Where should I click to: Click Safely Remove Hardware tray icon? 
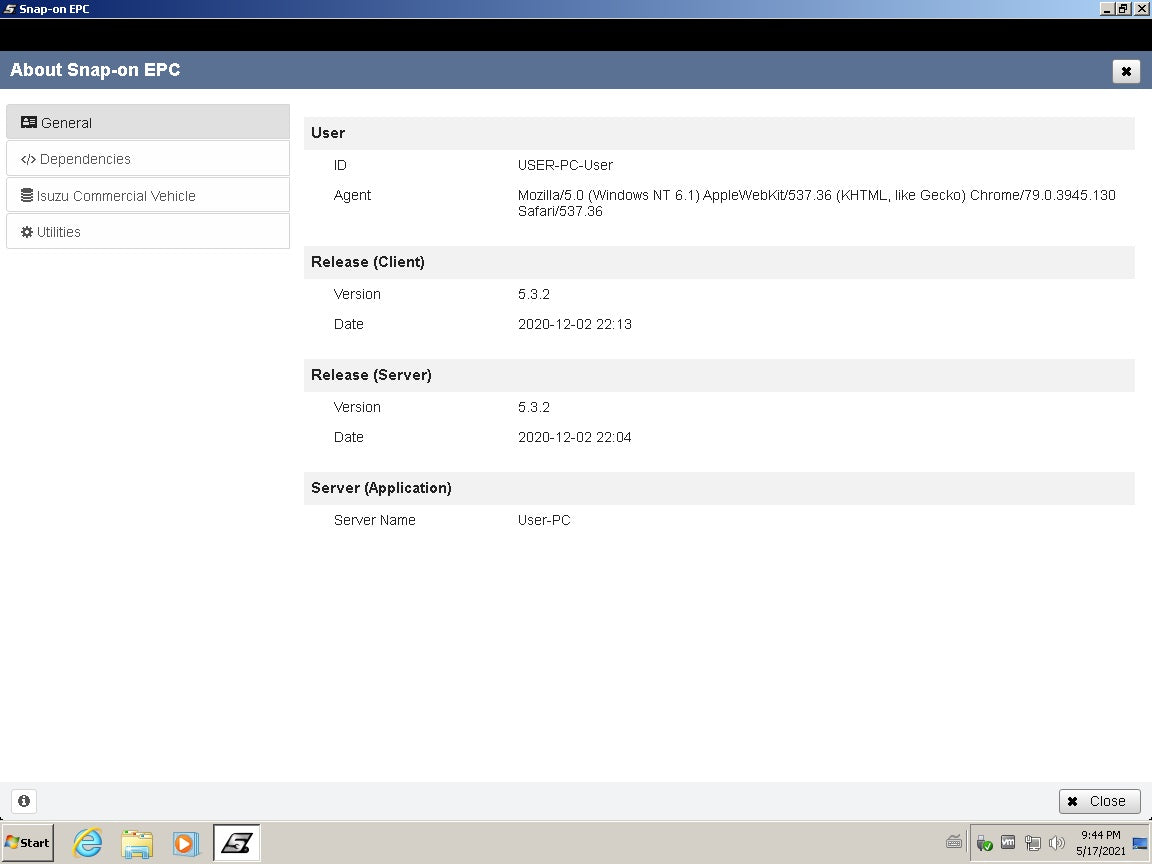click(984, 843)
